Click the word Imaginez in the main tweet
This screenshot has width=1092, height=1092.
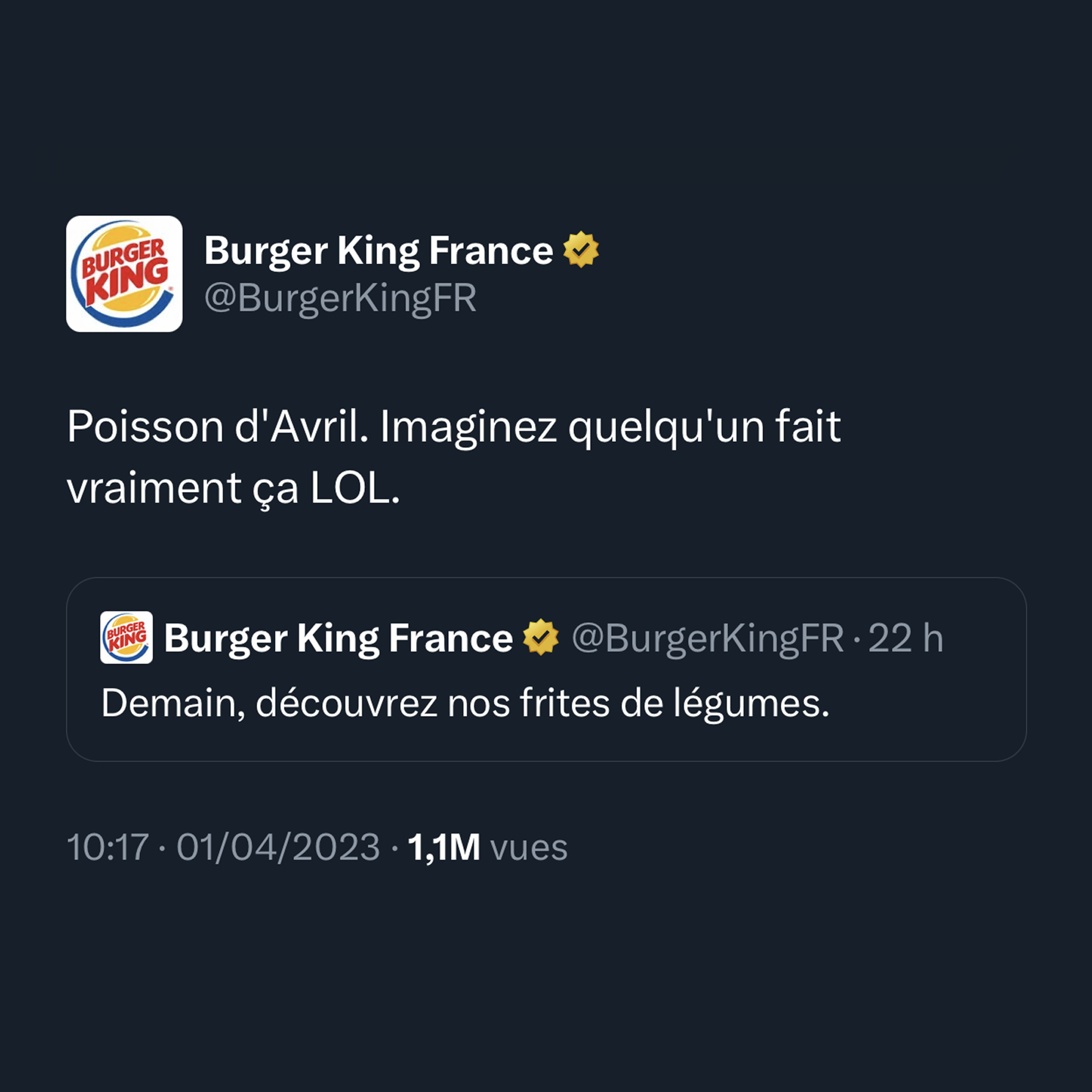click(468, 427)
